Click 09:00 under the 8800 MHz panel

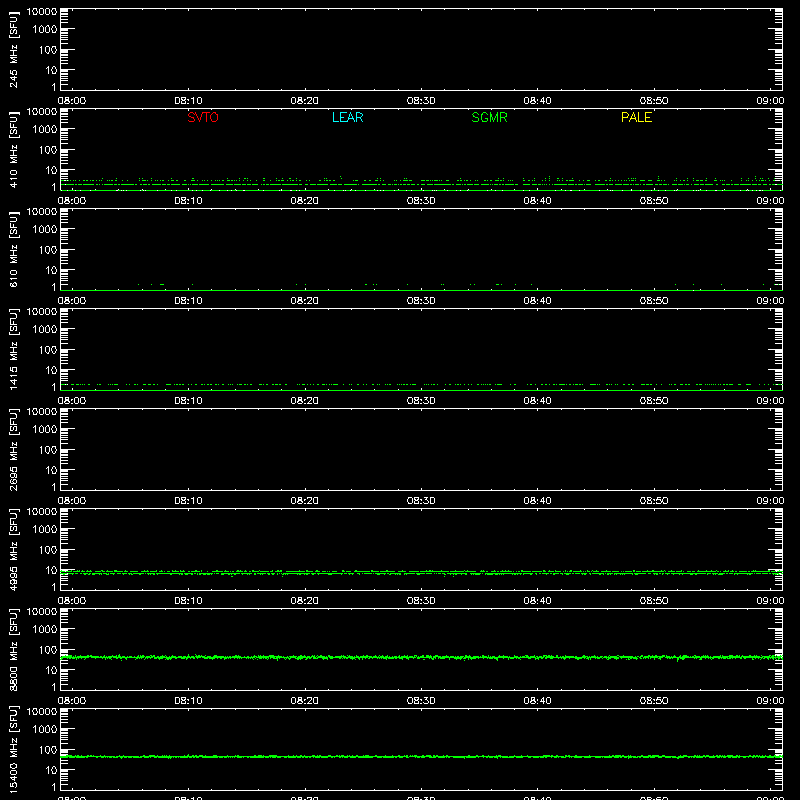point(770,701)
